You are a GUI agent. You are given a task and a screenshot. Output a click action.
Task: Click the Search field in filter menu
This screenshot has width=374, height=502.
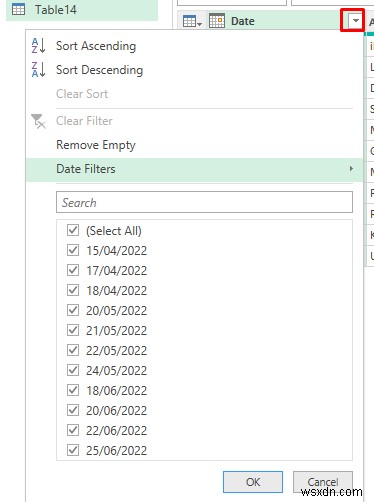[204, 202]
